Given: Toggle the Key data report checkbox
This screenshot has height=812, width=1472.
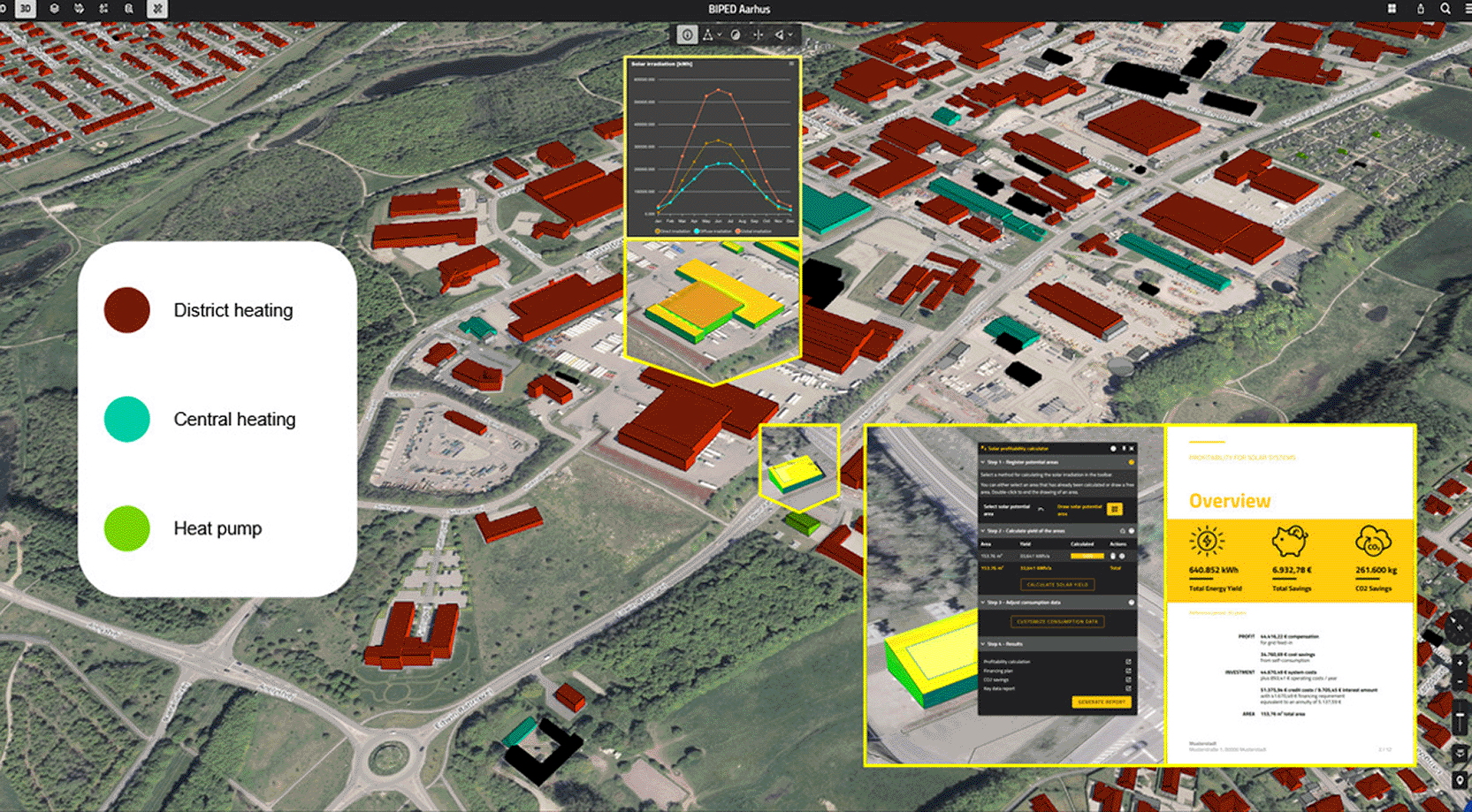Looking at the screenshot, I should (1128, 688).
